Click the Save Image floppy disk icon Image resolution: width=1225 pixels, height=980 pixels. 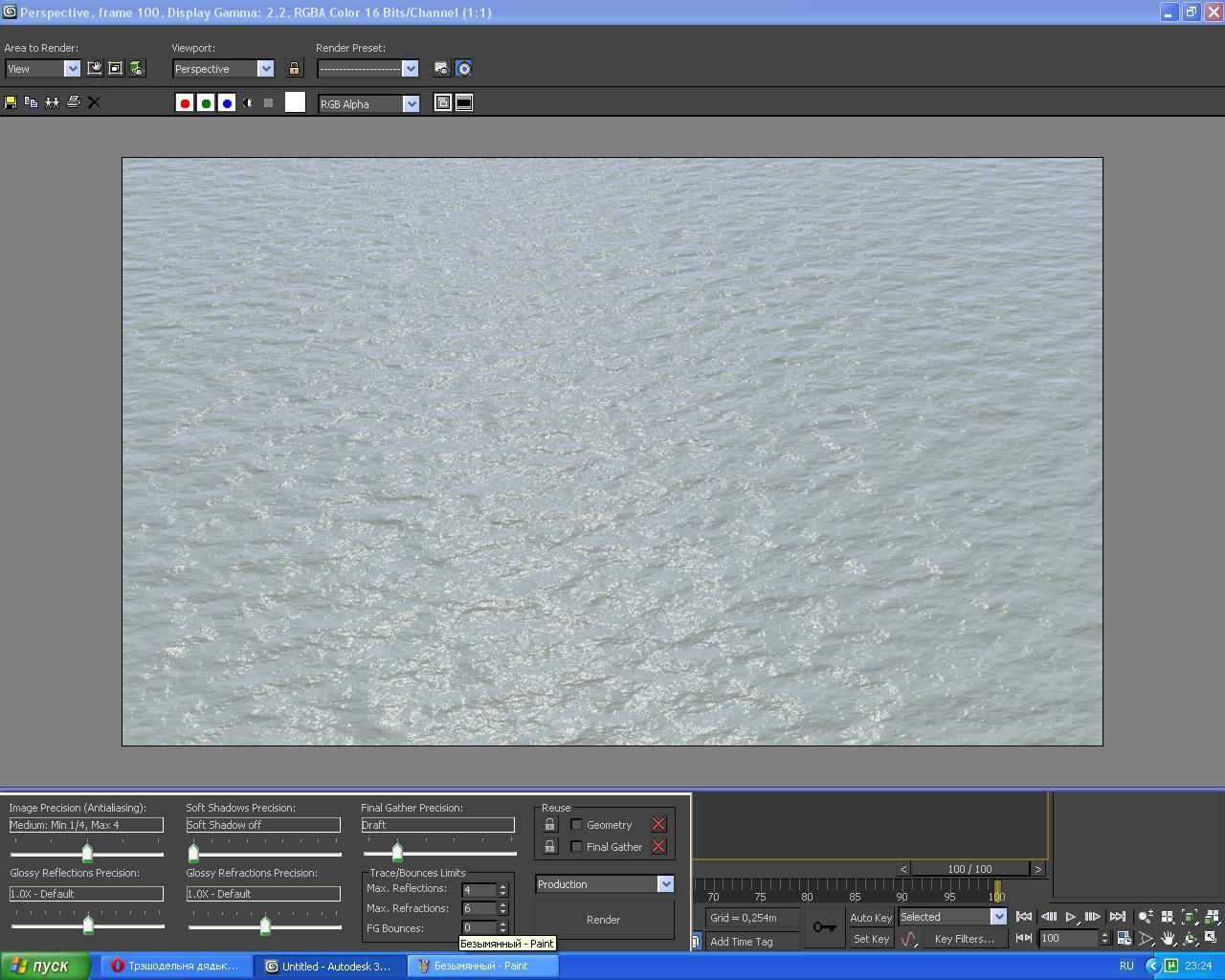(x=11, y=102)
